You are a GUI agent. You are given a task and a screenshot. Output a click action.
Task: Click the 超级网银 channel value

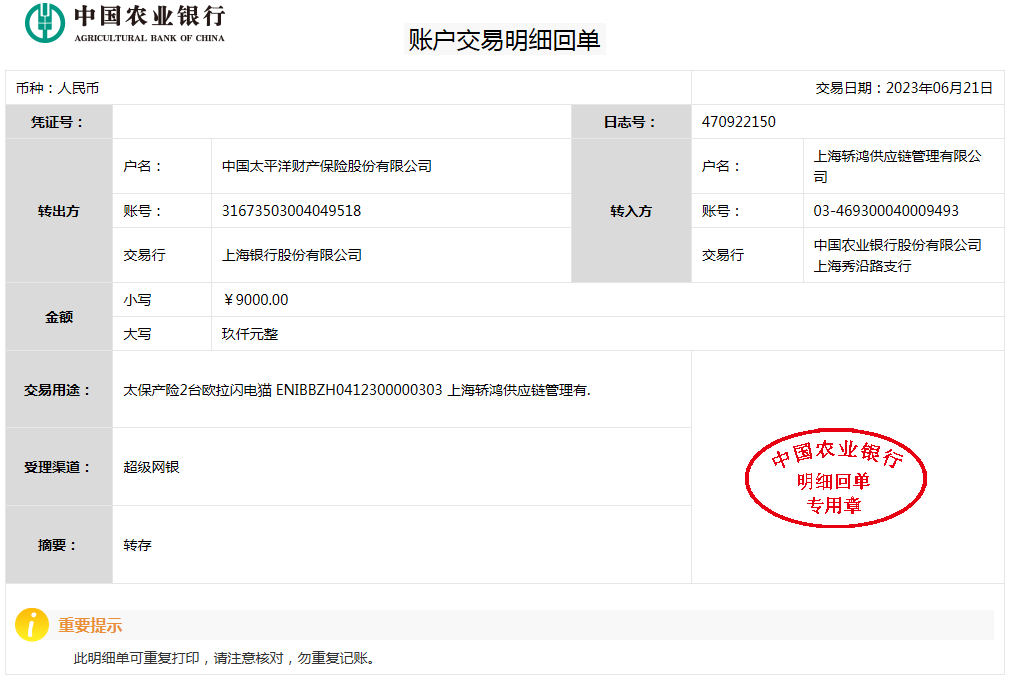pyautogui.click(x=151, y=467)
